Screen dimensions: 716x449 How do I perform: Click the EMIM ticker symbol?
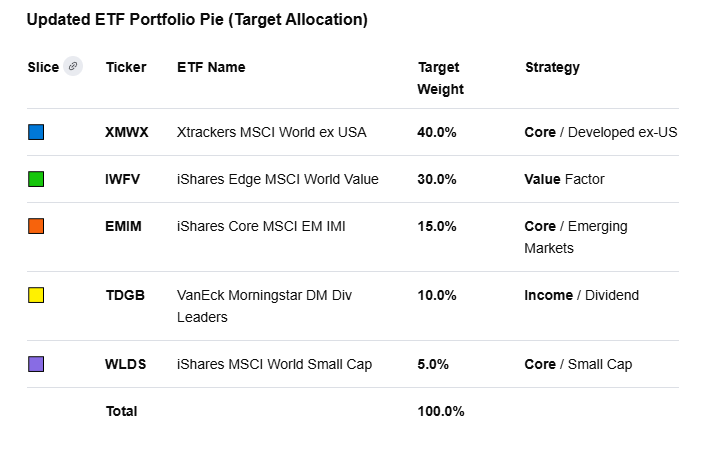[x=123, y=226]
